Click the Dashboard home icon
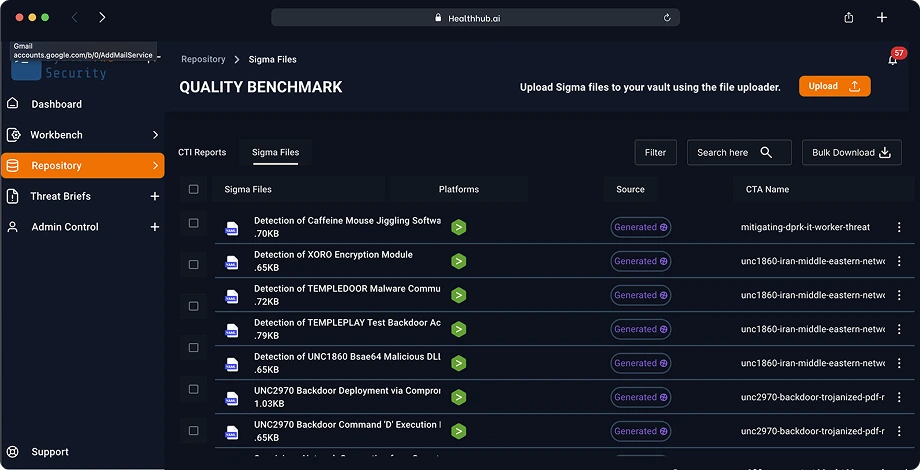 click(12, 103)
